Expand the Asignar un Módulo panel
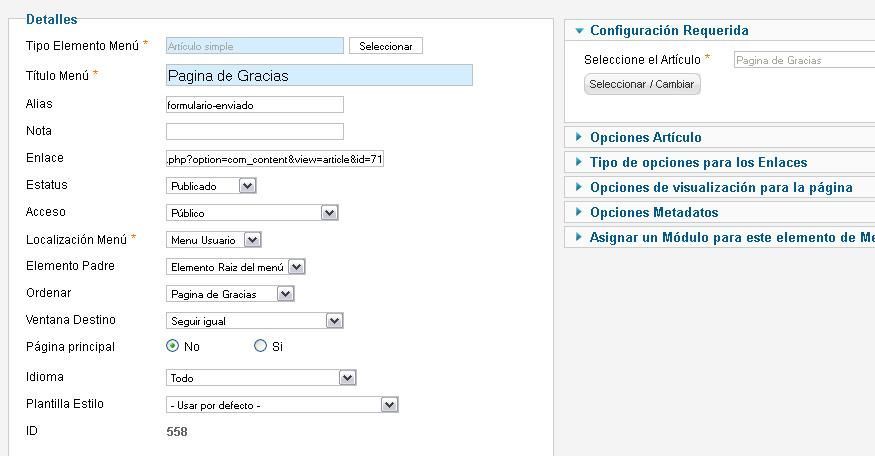The height and width of the screenshot is (456, 875). coord(725,237)
